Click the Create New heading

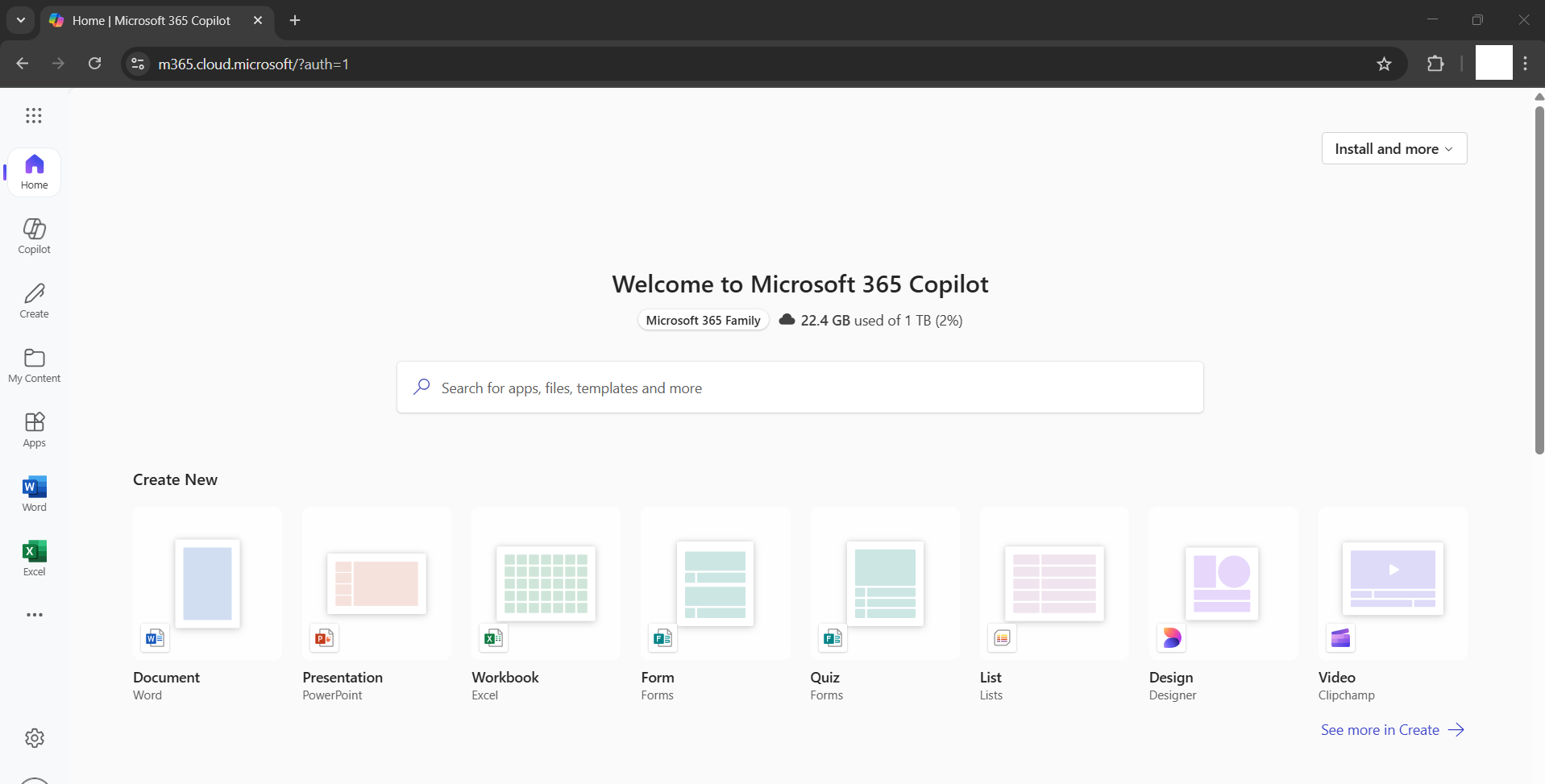point(175,479)
